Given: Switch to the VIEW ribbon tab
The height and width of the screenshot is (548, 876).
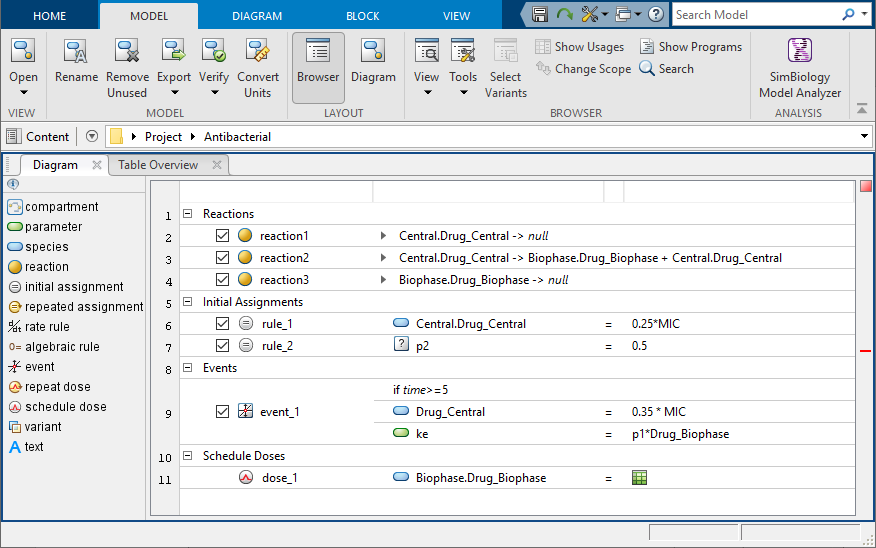Looking at the screenshot, I should tap(456, 16).
